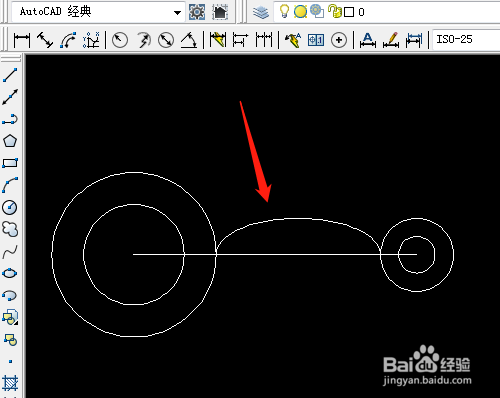Choose the Arc Length dimension tool

coord(68,40)
